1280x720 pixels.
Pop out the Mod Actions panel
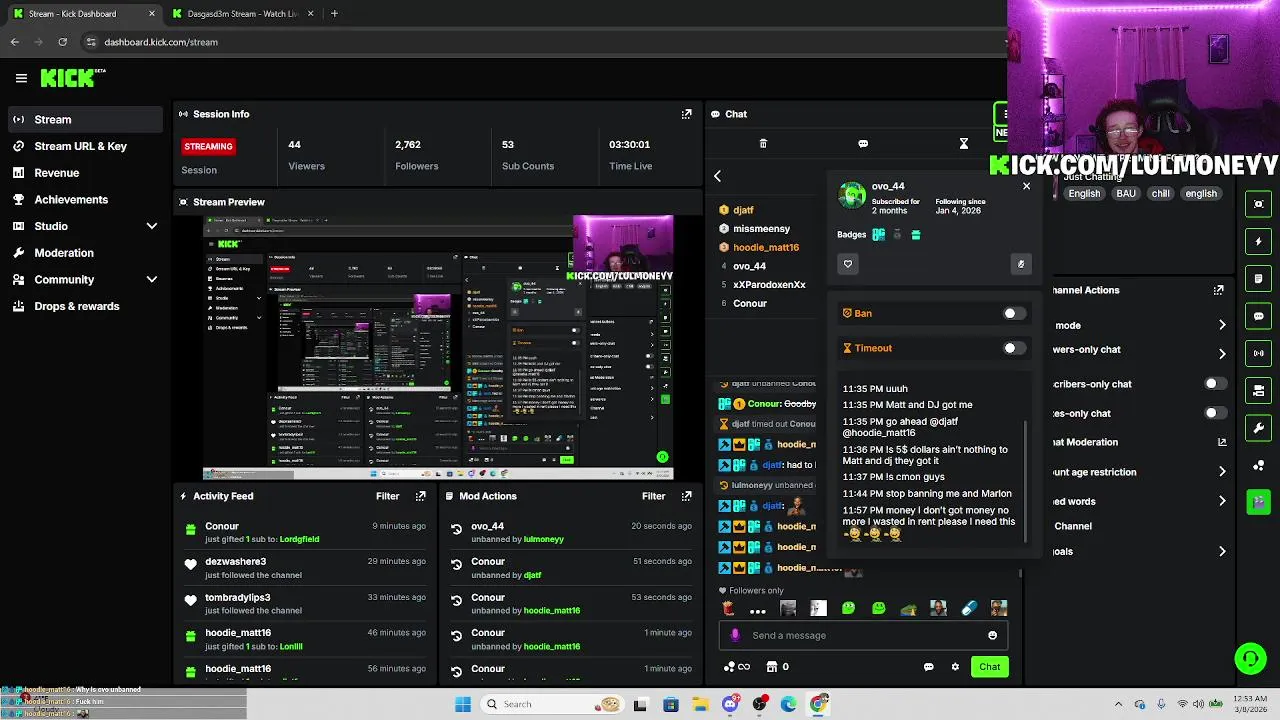[686, 496]
